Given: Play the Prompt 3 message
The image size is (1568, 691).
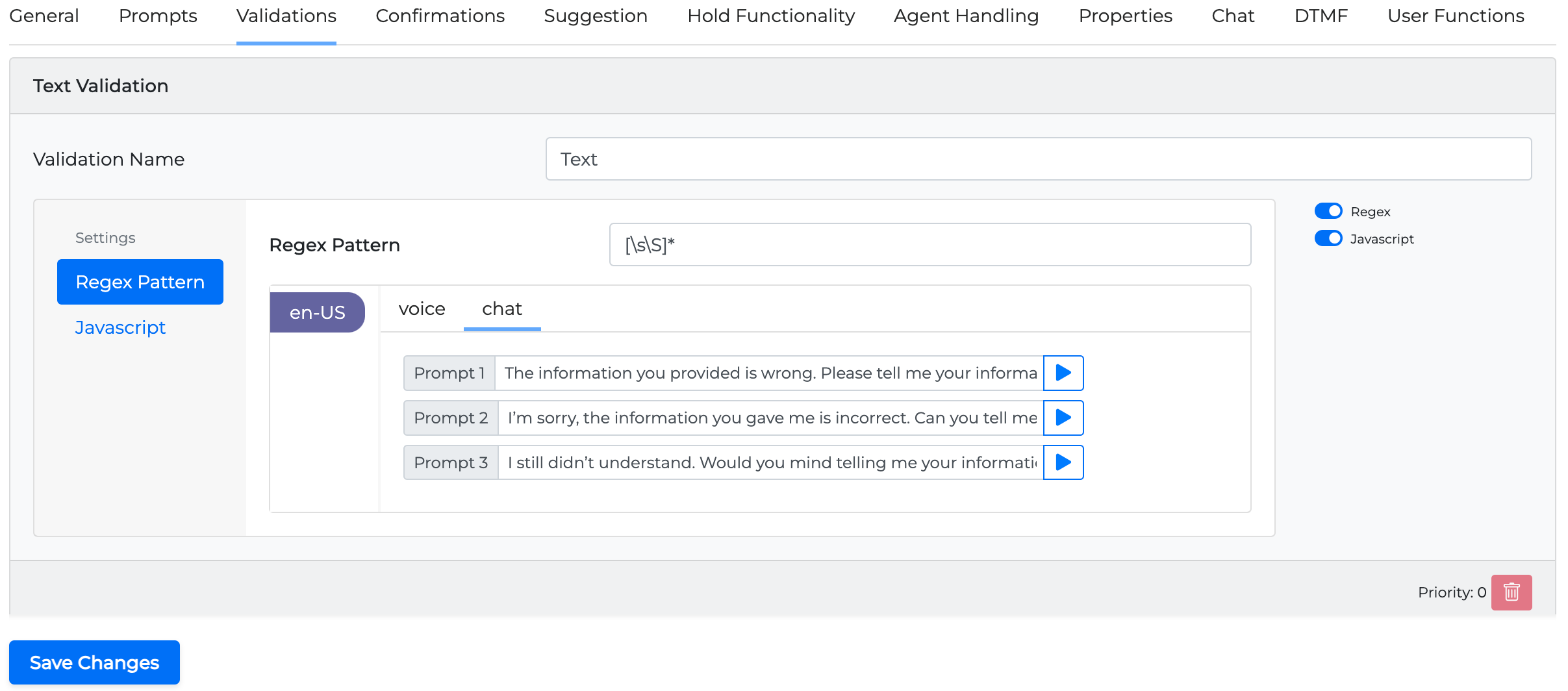Looking at the screenshot, I should click(1063, 462).
